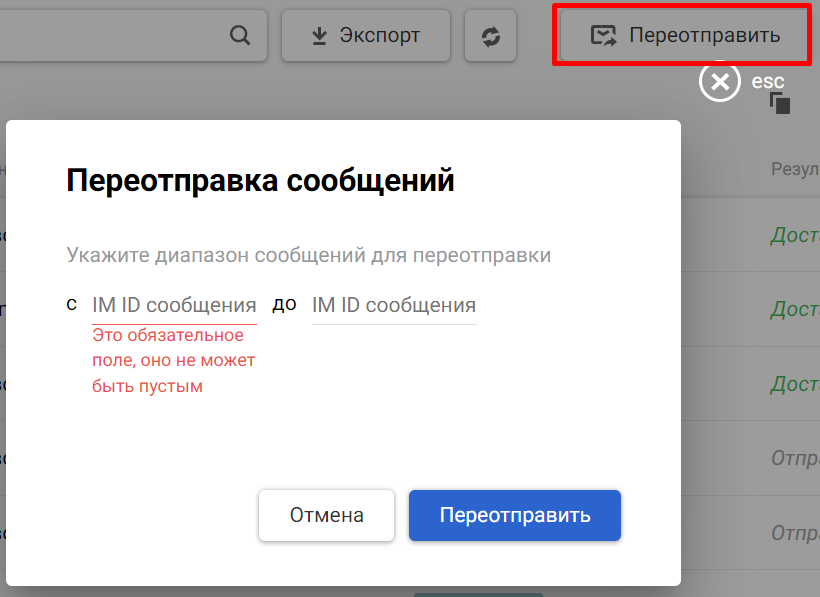This screenshot has height=597, width=820.
Task: Focus the ending "до" IM ID сообщения field
Action: (394, 305)
